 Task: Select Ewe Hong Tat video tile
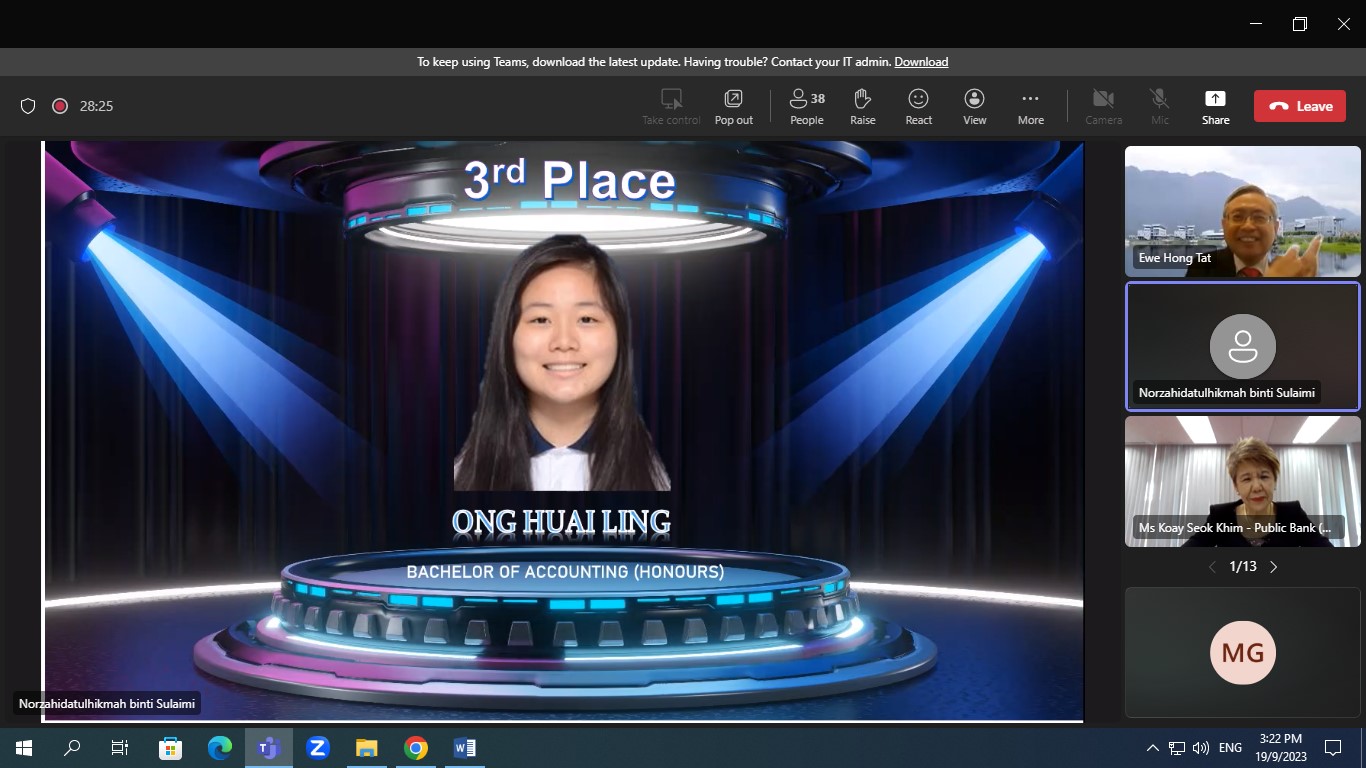point(1242,211)
